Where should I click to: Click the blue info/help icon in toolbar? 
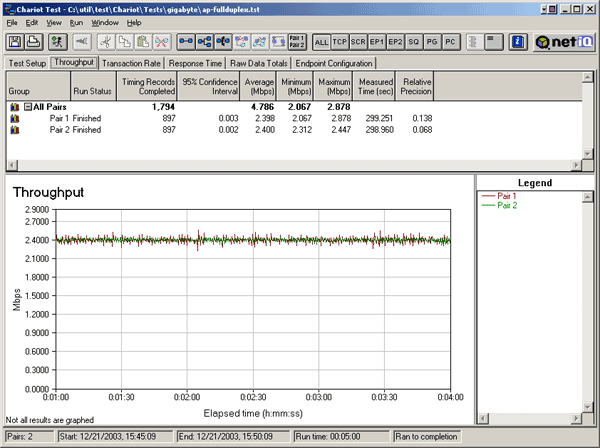point(518,42)
